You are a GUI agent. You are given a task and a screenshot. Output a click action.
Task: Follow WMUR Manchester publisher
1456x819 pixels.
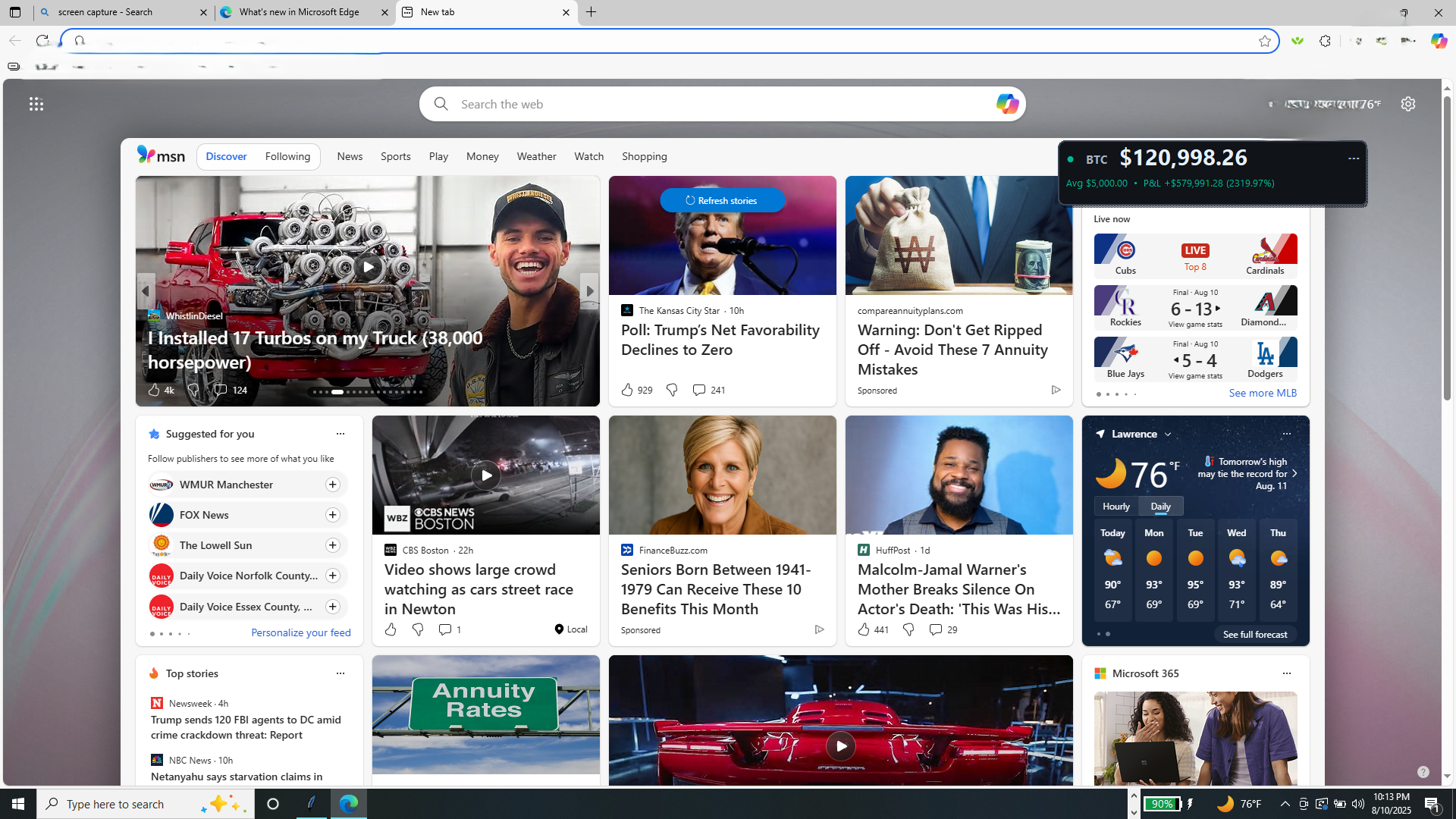[x=332, y=485]
